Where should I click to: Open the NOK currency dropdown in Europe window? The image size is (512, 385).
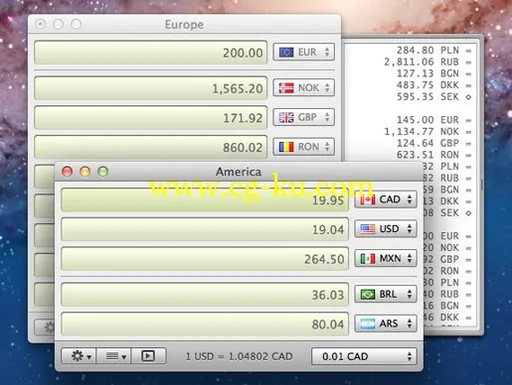point(304,88)
